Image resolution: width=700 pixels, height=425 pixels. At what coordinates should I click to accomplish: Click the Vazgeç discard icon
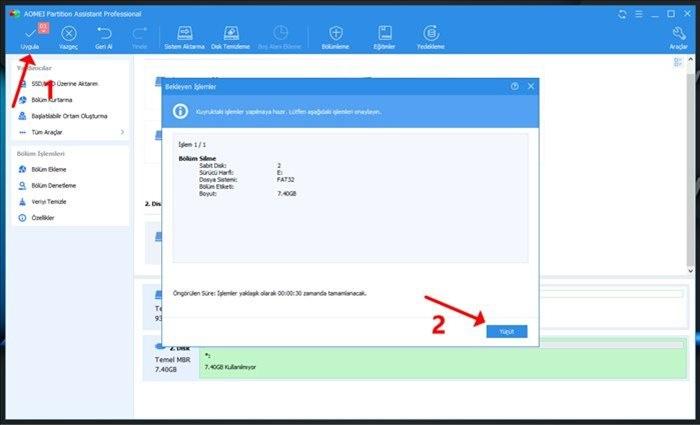coord(68,34)
